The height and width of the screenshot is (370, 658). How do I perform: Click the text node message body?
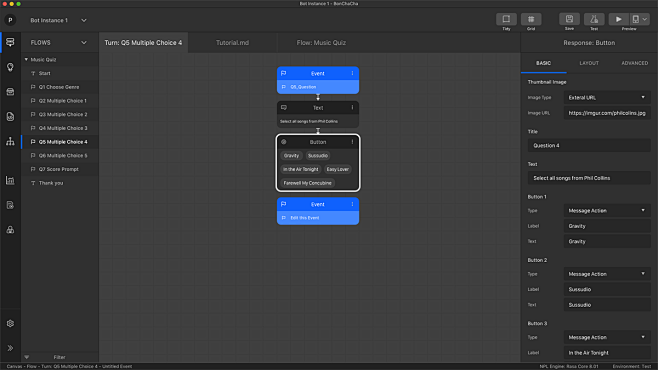tap(318, 122)
